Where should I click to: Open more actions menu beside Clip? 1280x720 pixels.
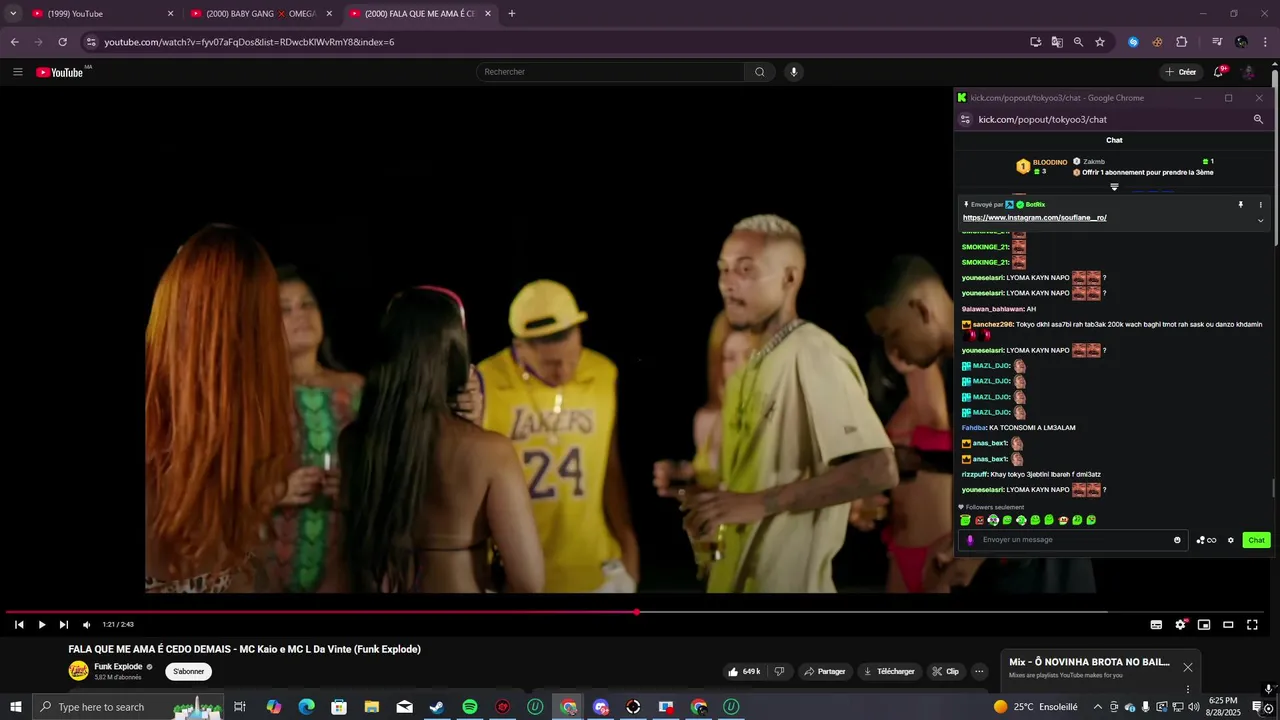tap(980, 672)
